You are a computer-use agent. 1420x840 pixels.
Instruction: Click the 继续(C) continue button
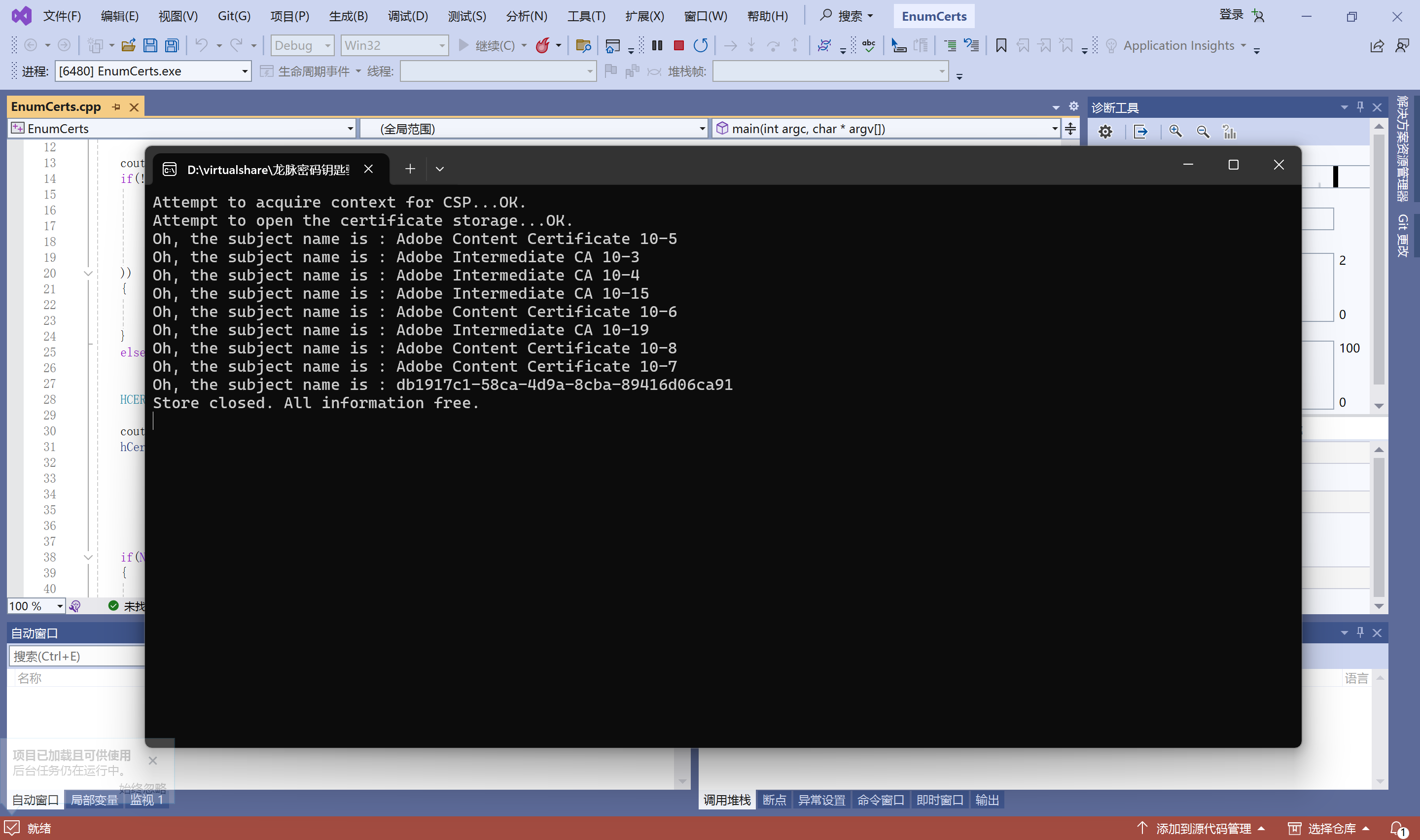[487, 45]
